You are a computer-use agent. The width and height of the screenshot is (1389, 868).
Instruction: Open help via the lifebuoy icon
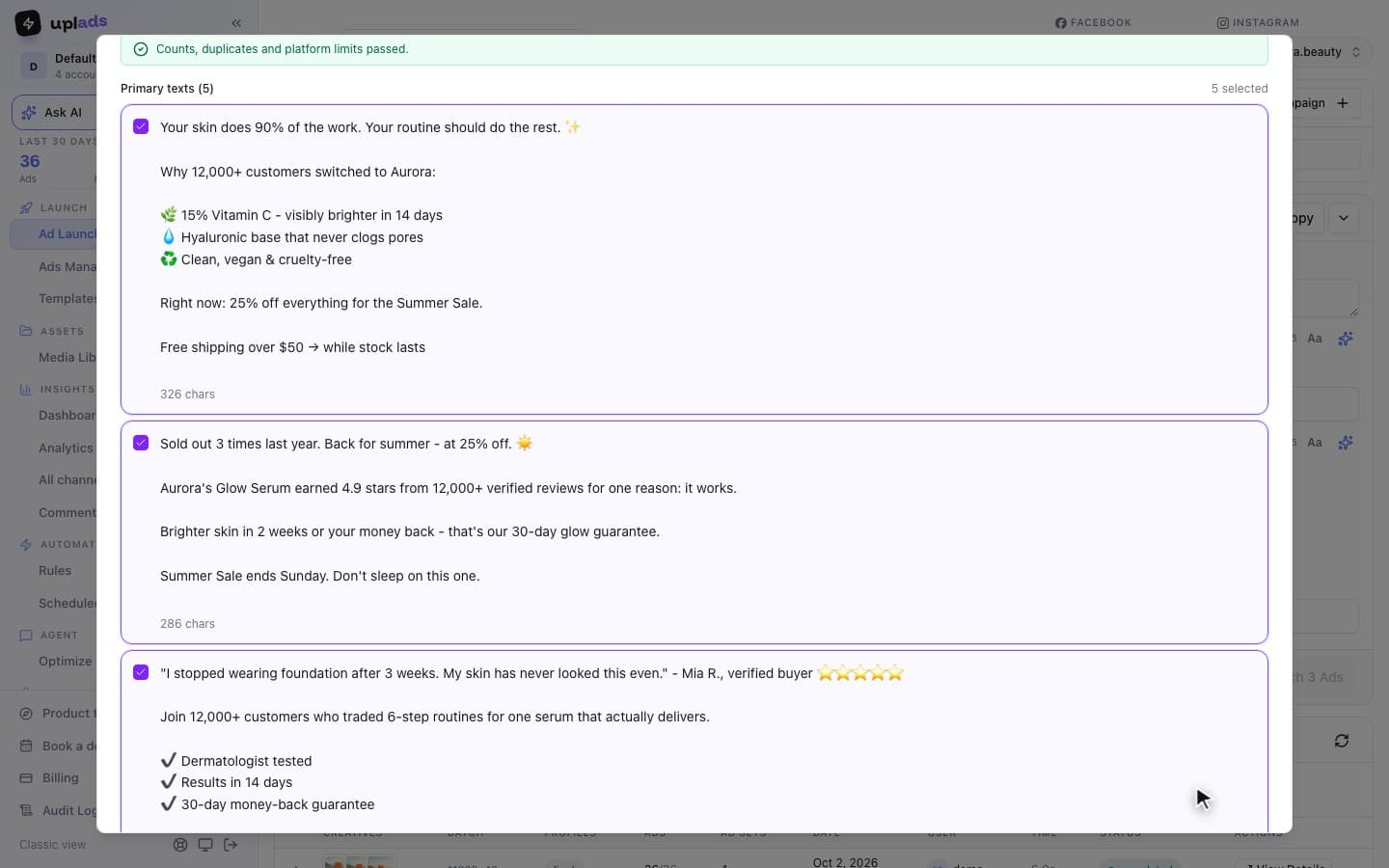click(180, 845)
